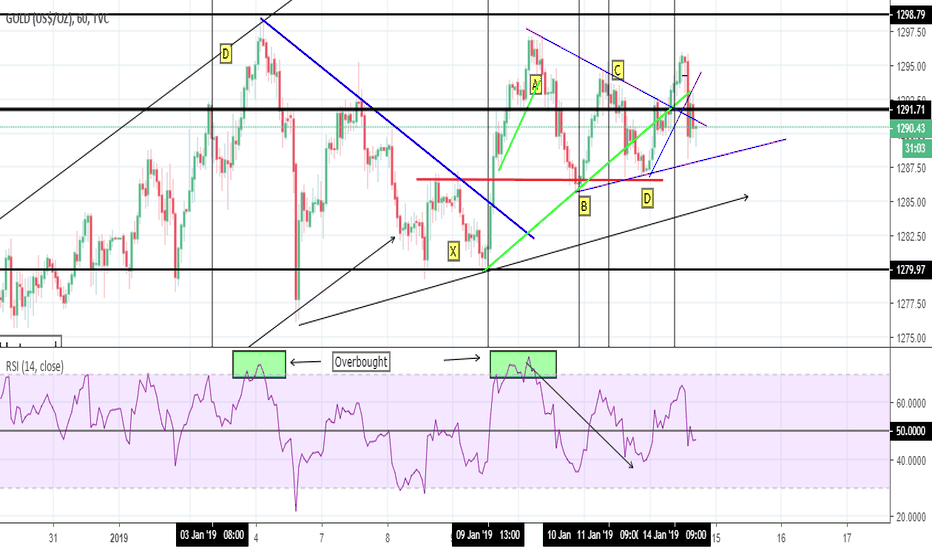Viewport: 932px width, 550px height.
Task: Select the red horizontal line drawing
Action: tap(539, 180)
